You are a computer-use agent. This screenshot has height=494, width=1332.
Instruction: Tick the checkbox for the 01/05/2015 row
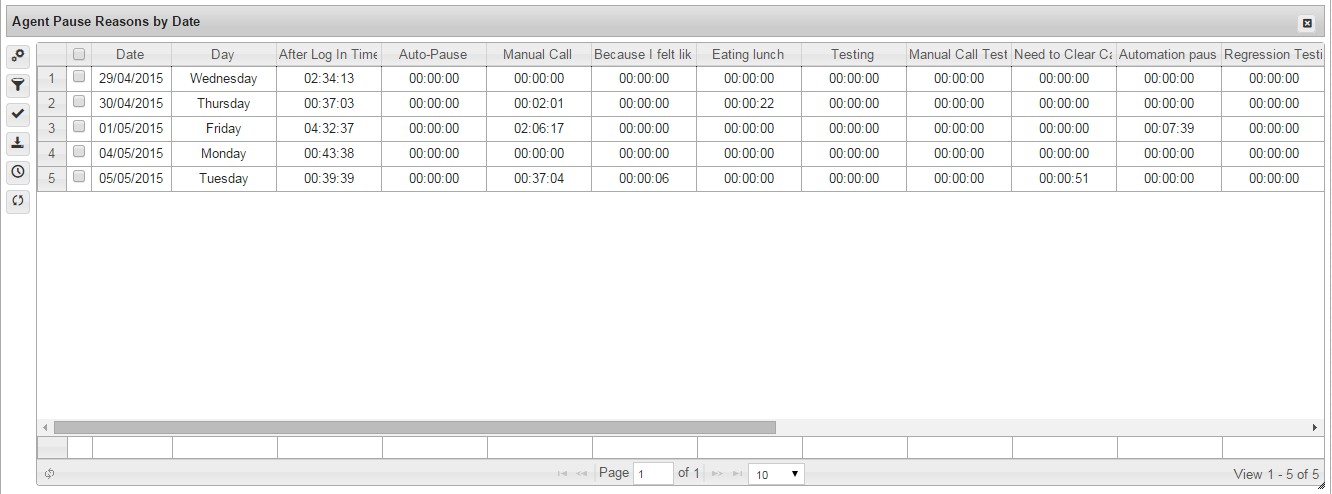click(79, 127)
